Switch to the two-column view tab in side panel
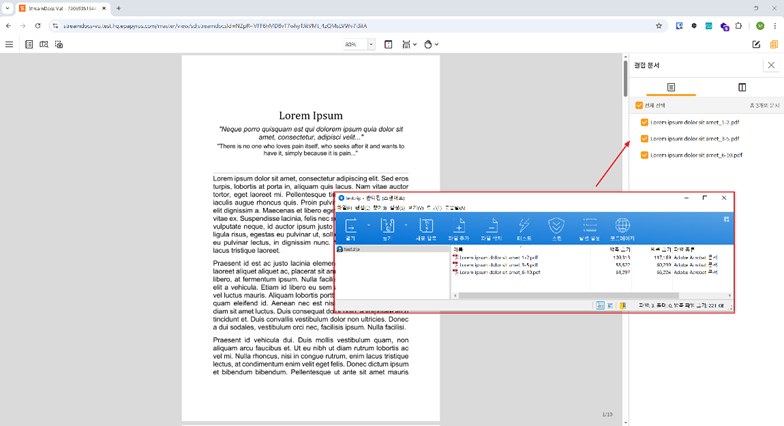The image size is (784, 426). (x=741, y=88)
